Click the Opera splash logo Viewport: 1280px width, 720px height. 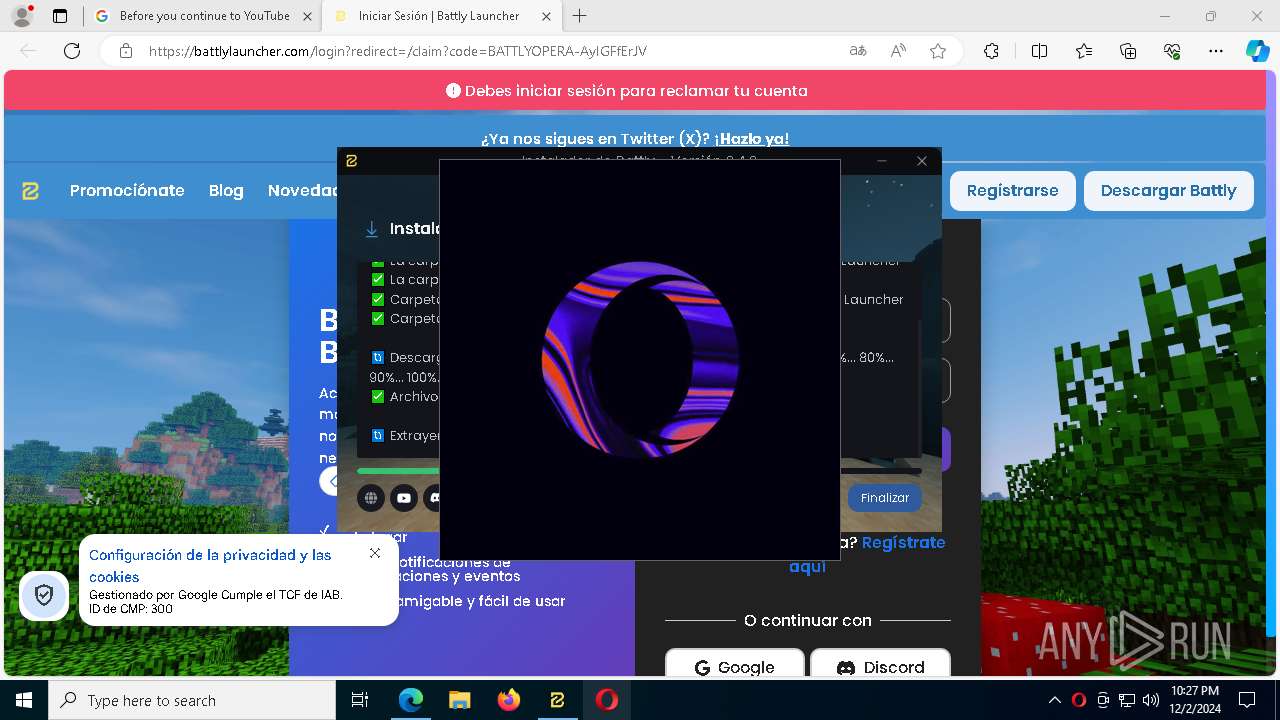pos(640,360)
